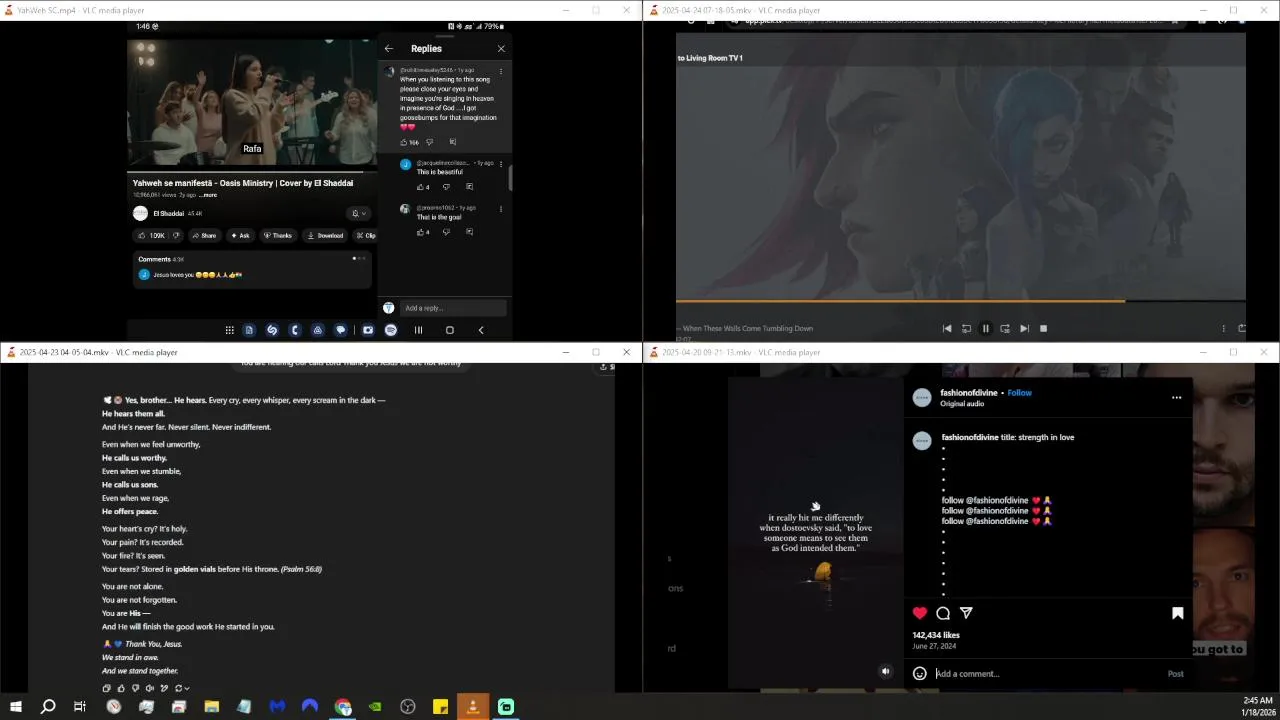The image size is (1280, 720).
Task: Open the '142,434 likes' list
Action: (x=936, y=635)
